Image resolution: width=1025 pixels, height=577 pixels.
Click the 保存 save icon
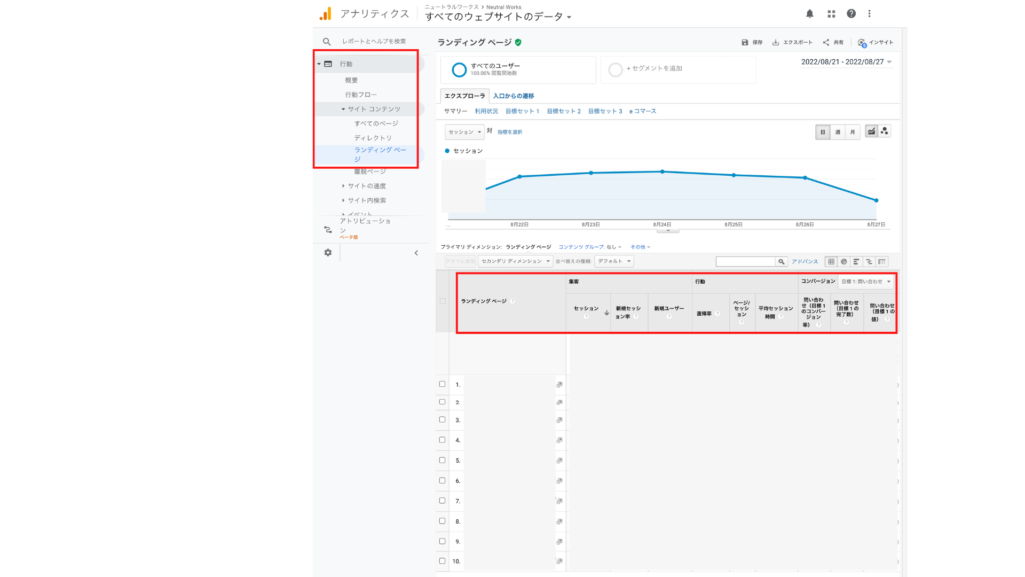(x=745, y=42)
